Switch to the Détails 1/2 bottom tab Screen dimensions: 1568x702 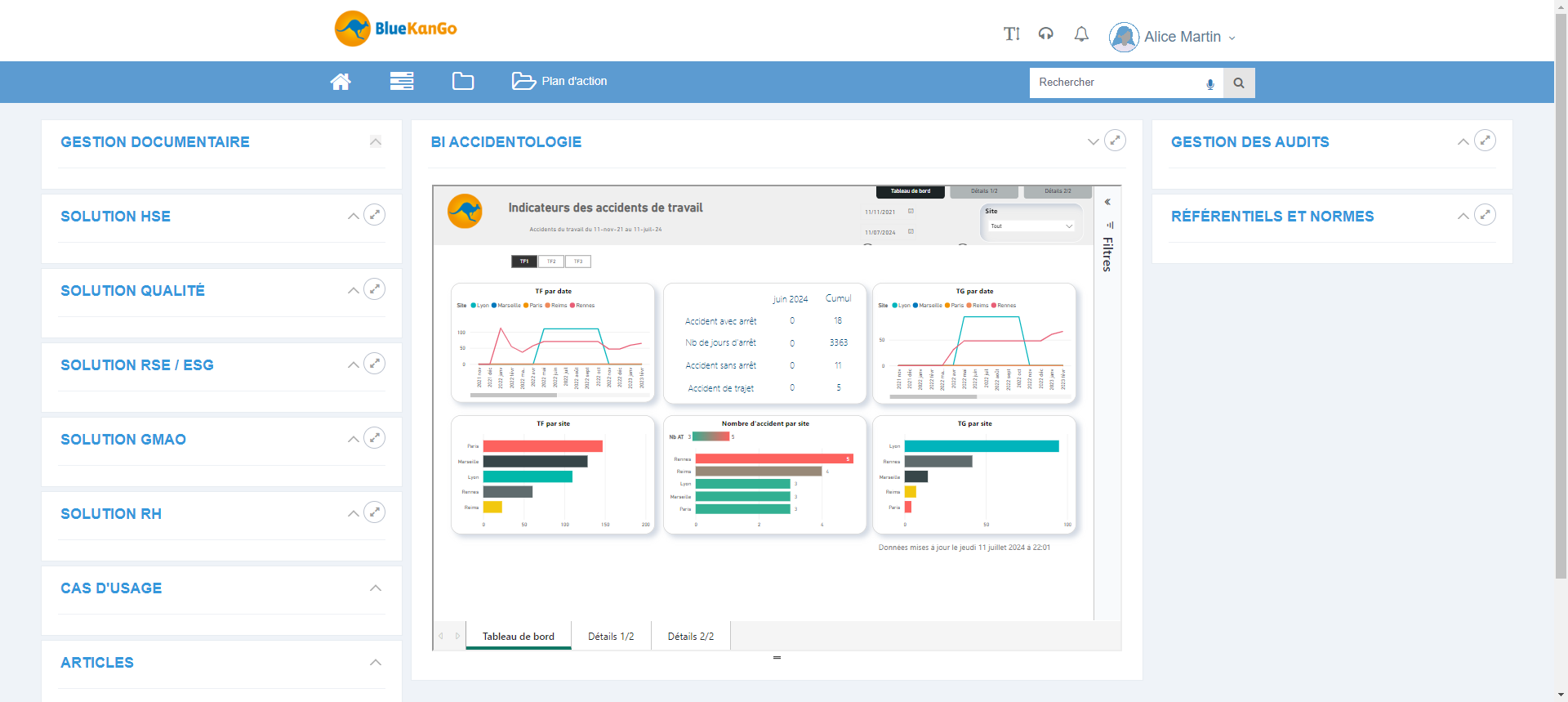pyautogui.click(x=611, y=636)
